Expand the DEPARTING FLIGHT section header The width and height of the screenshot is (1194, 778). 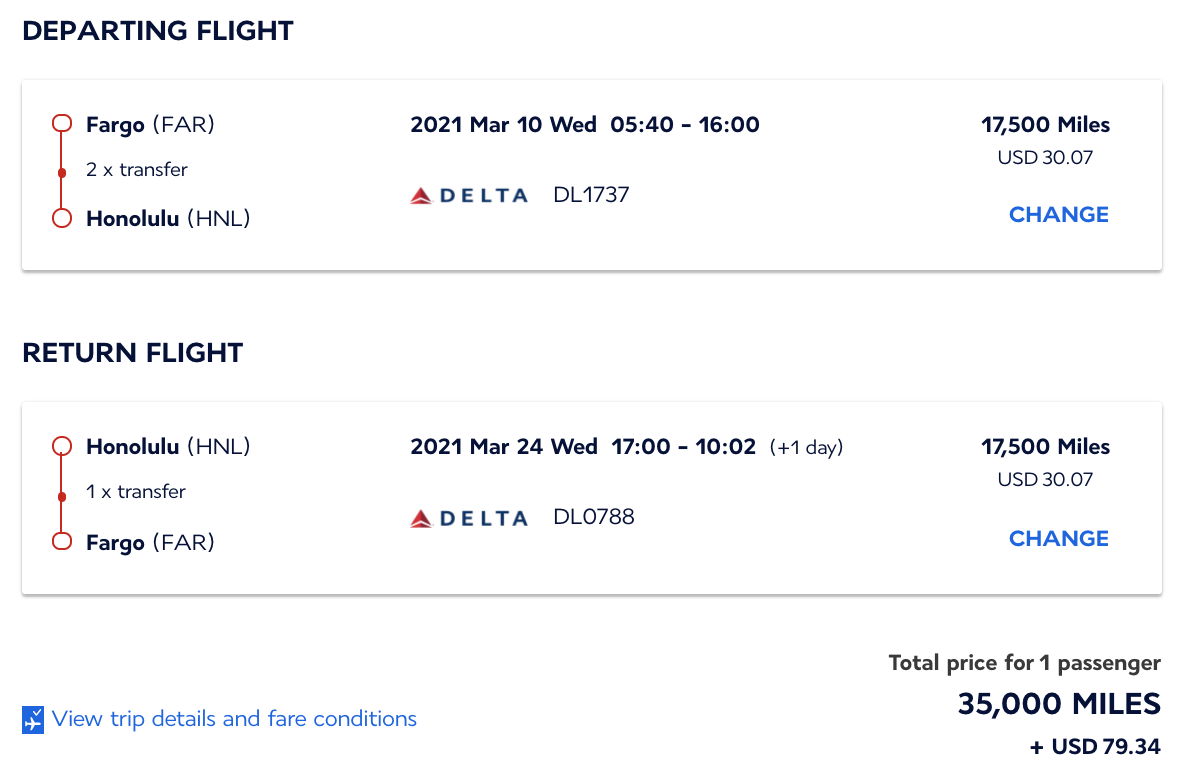point(159,31)
